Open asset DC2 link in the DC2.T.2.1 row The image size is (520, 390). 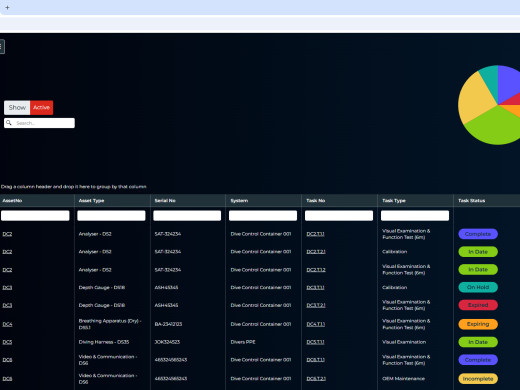tap(7, 252)
